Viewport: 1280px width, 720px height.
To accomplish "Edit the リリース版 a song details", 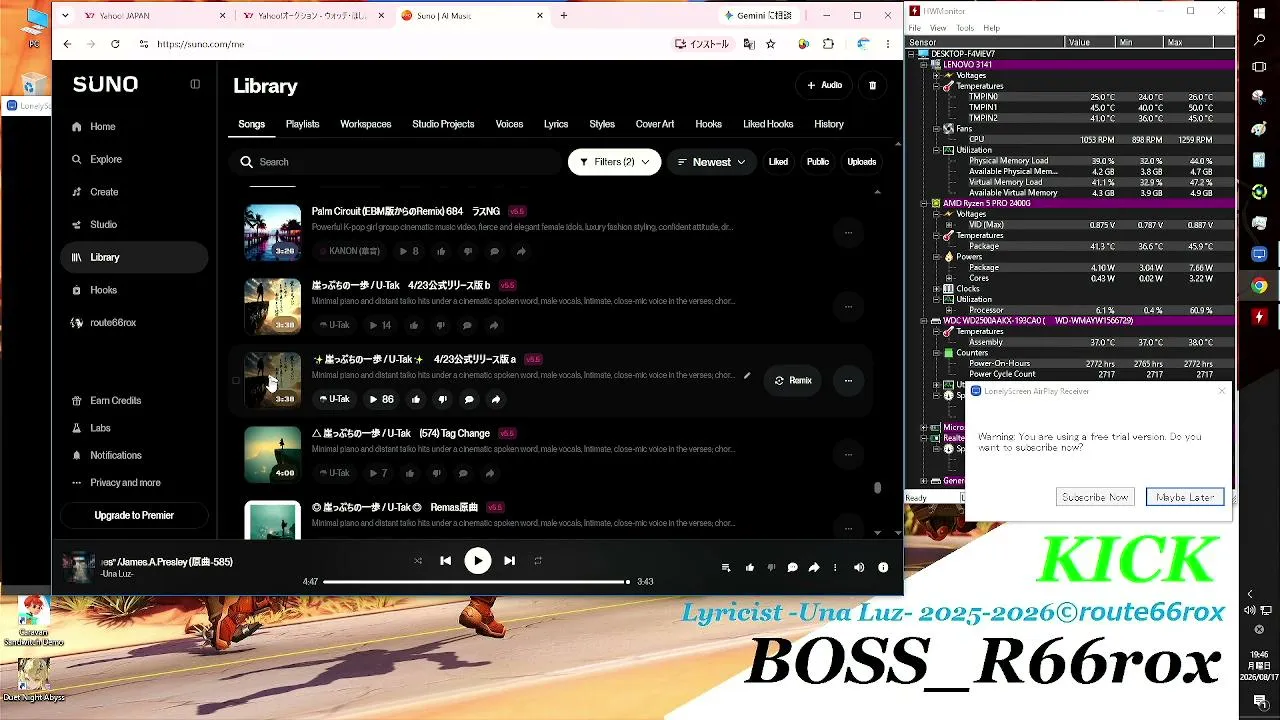I will 747,376.
